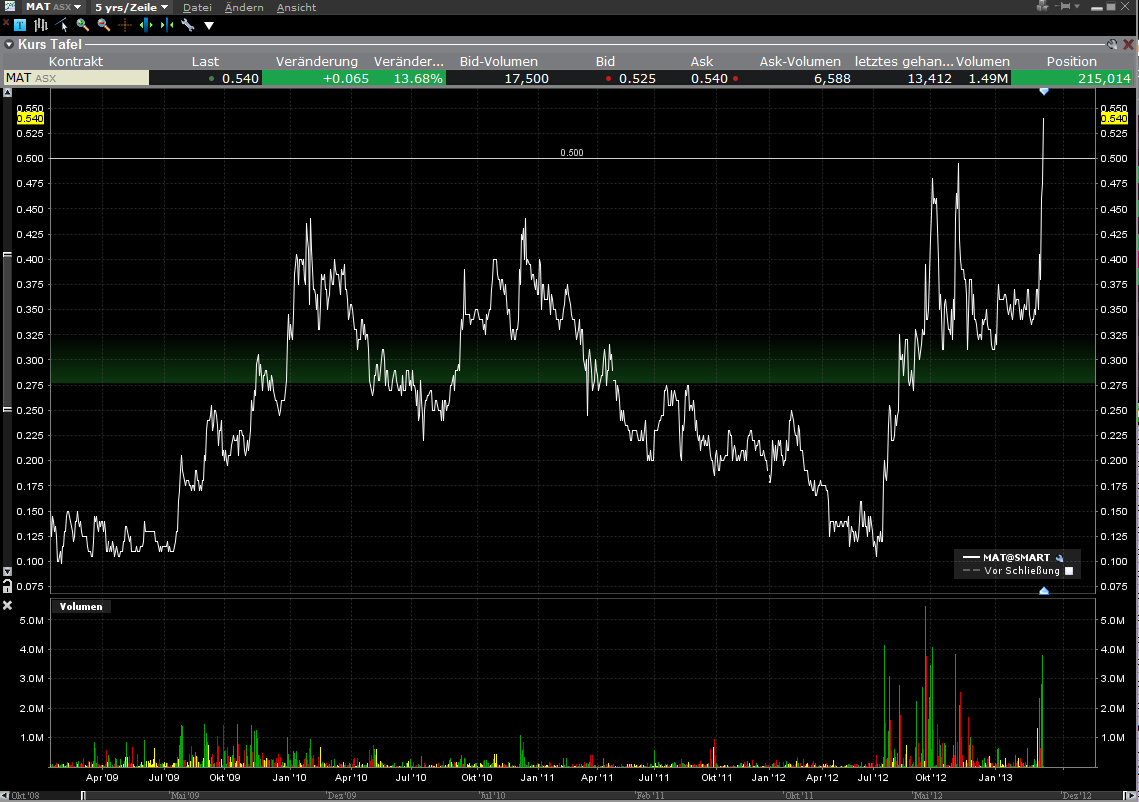Viewport: 1139px width, 802px height.
Task: Click the bar-chart style icon in toolbar
Action: pos(41,25)
